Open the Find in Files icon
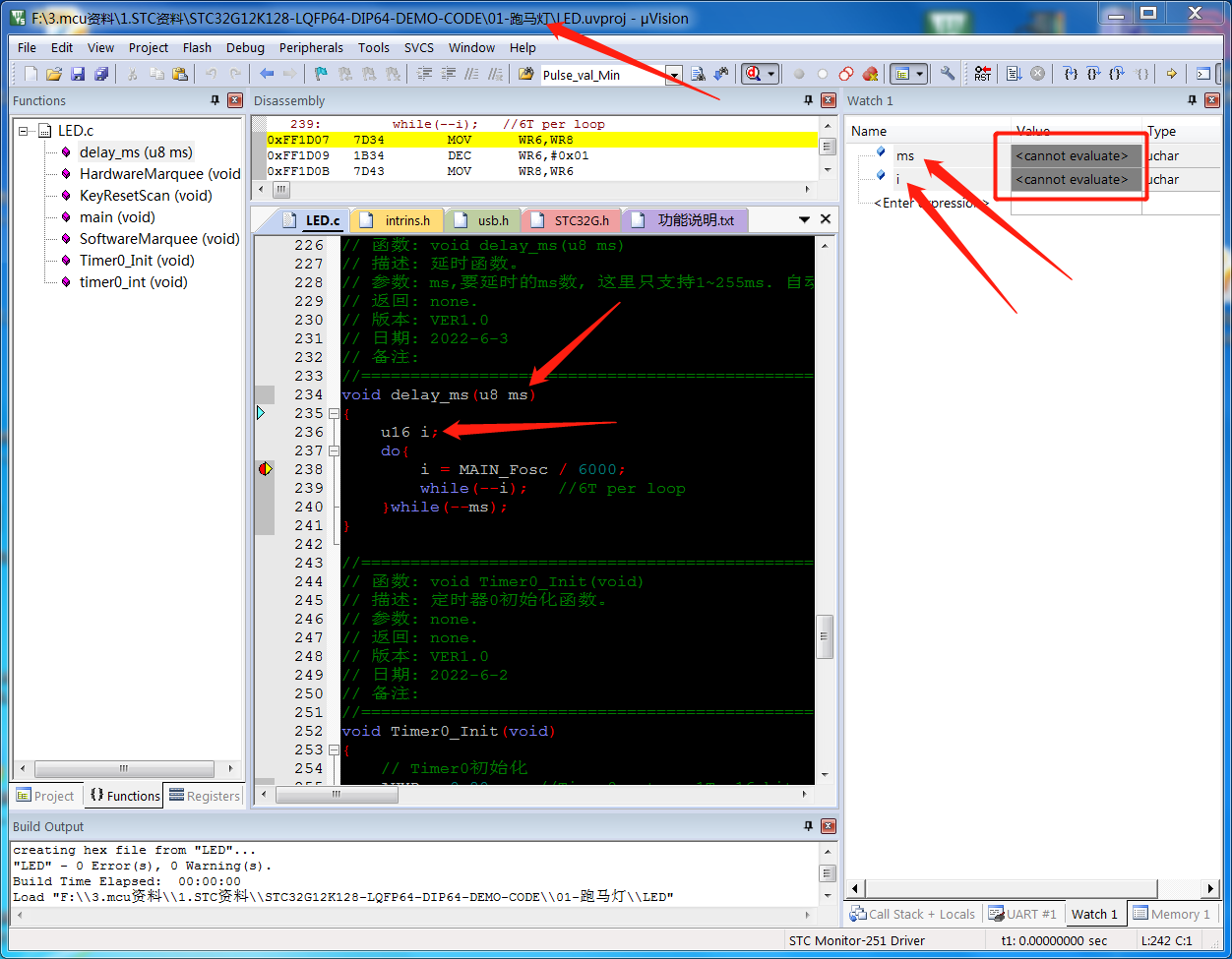 pyautogui.click(x=525, y=74)
